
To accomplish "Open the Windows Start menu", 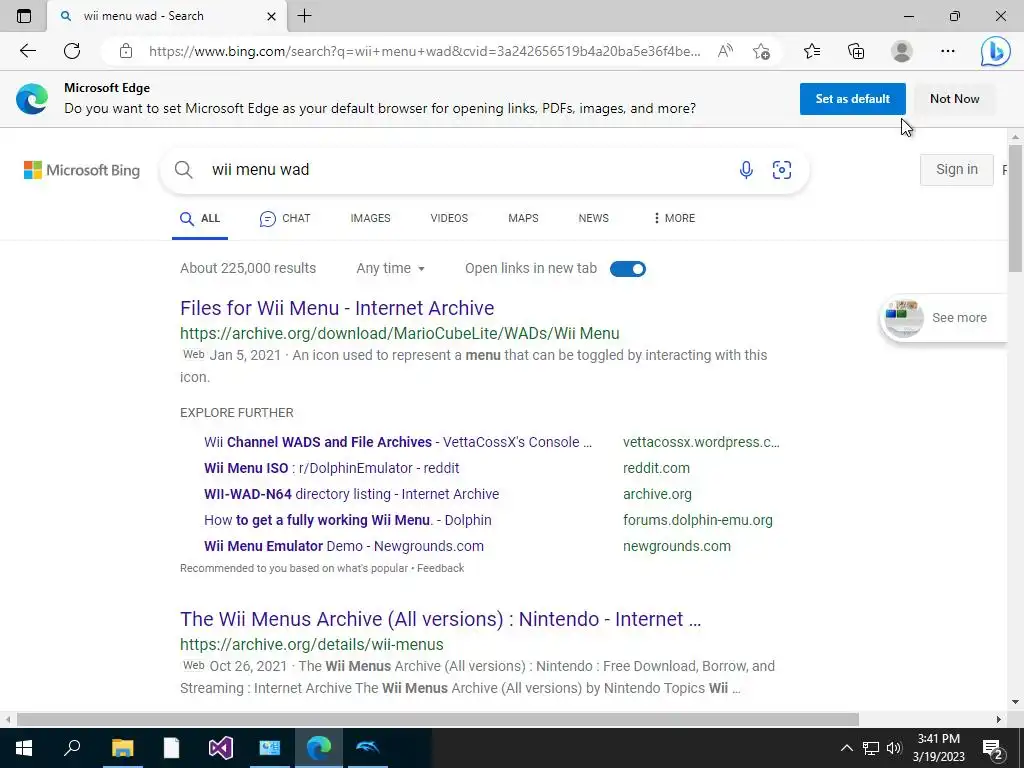I will tap(24, 748).
